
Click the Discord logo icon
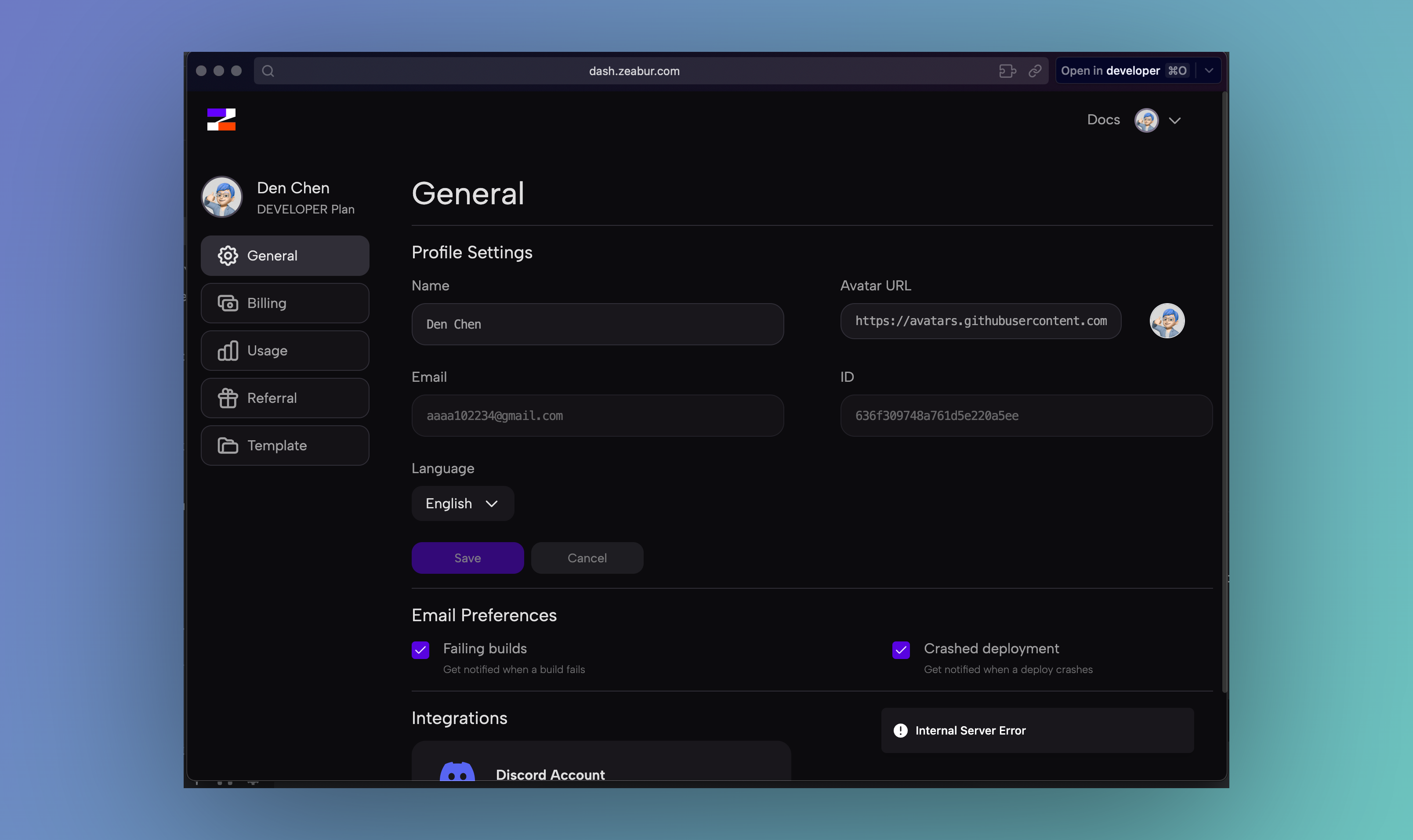click(x=457, y=771)
